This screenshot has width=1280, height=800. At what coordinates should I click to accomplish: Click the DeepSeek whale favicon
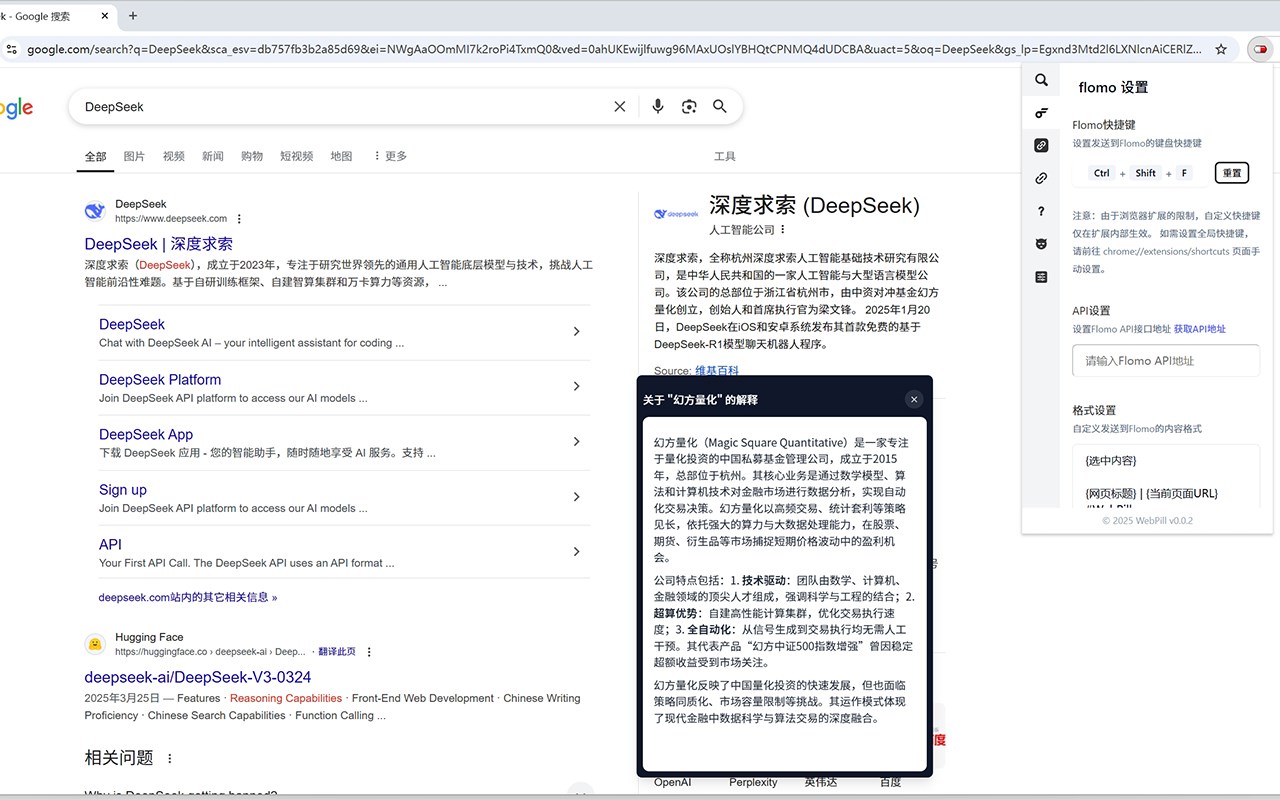95,211
